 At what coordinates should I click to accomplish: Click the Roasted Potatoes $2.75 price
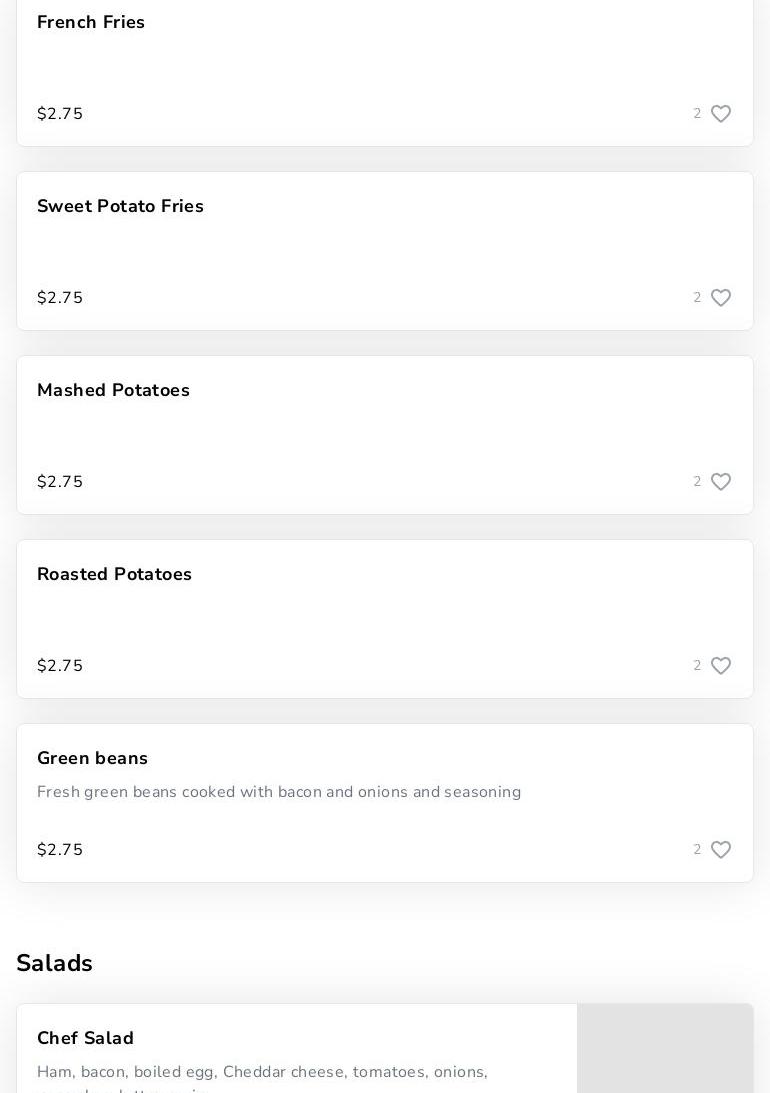point(60,666)
